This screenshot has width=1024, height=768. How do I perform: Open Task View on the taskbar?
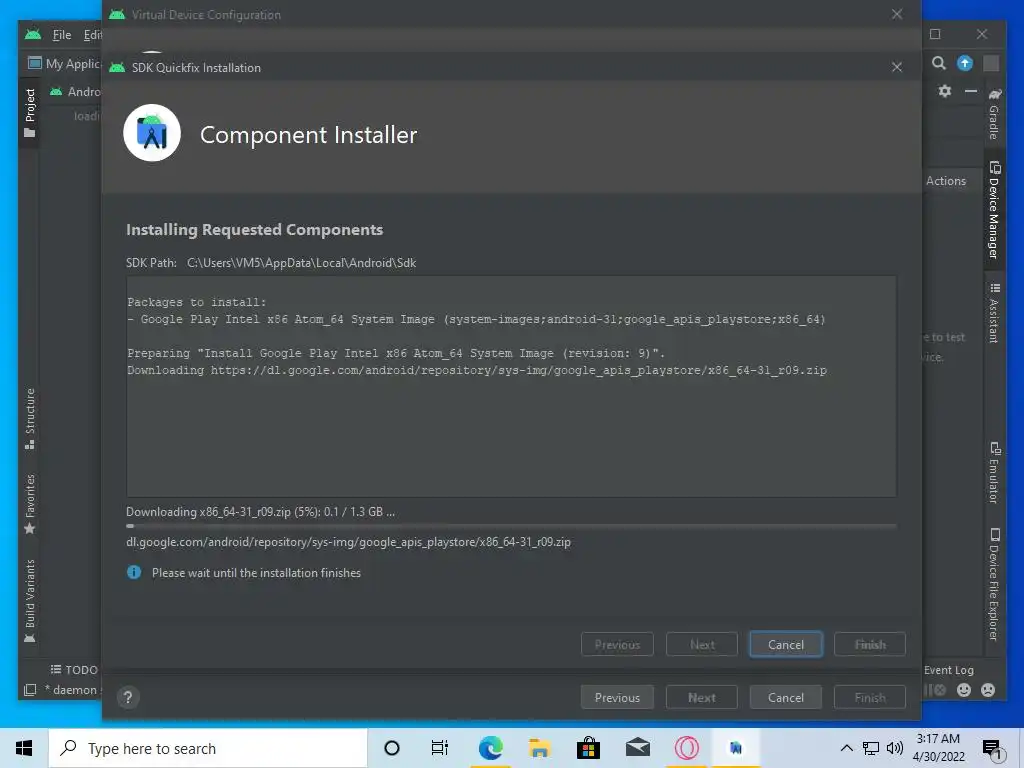(440, 748)
